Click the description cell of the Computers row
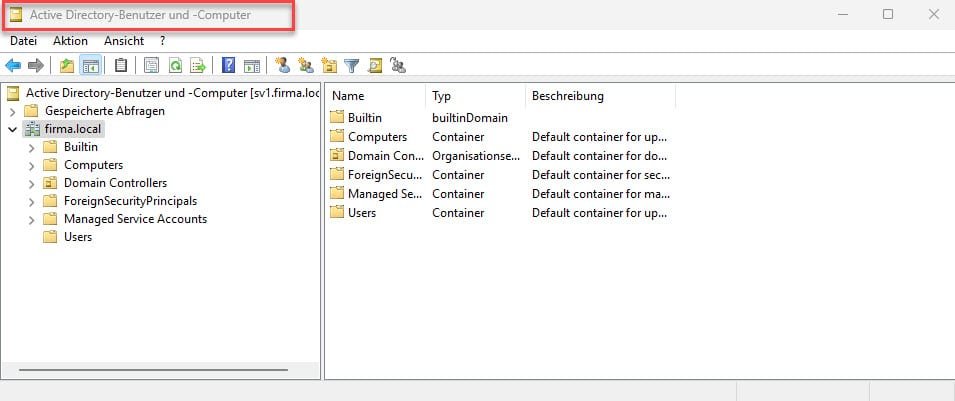This screenshot has width=955, height=401. (600, 137)
